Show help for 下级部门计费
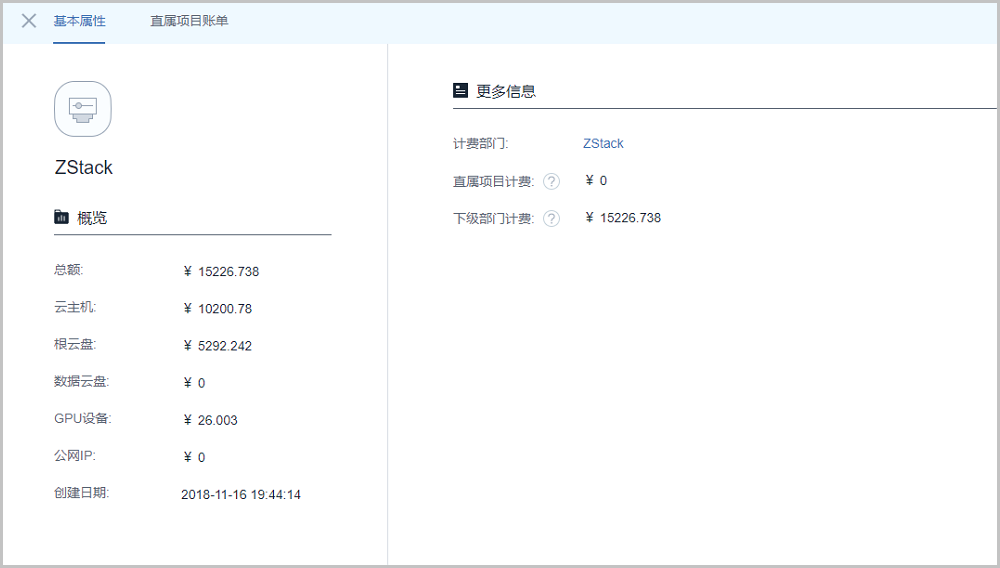The width and height of the screenshot is (1000, 568). (x=551, y=218)
